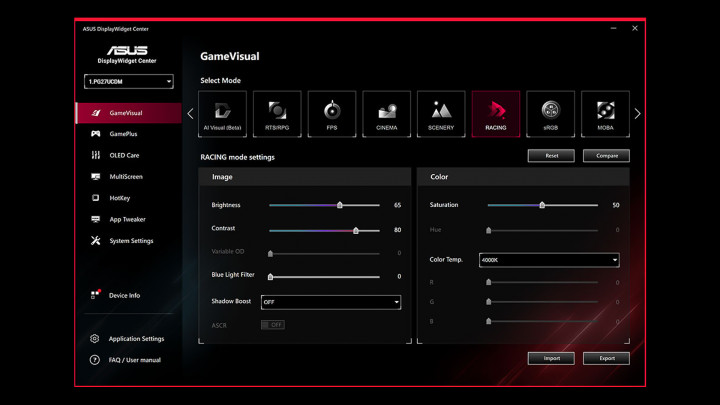
Task: Open the HotKey section
Action: (129, 198)
